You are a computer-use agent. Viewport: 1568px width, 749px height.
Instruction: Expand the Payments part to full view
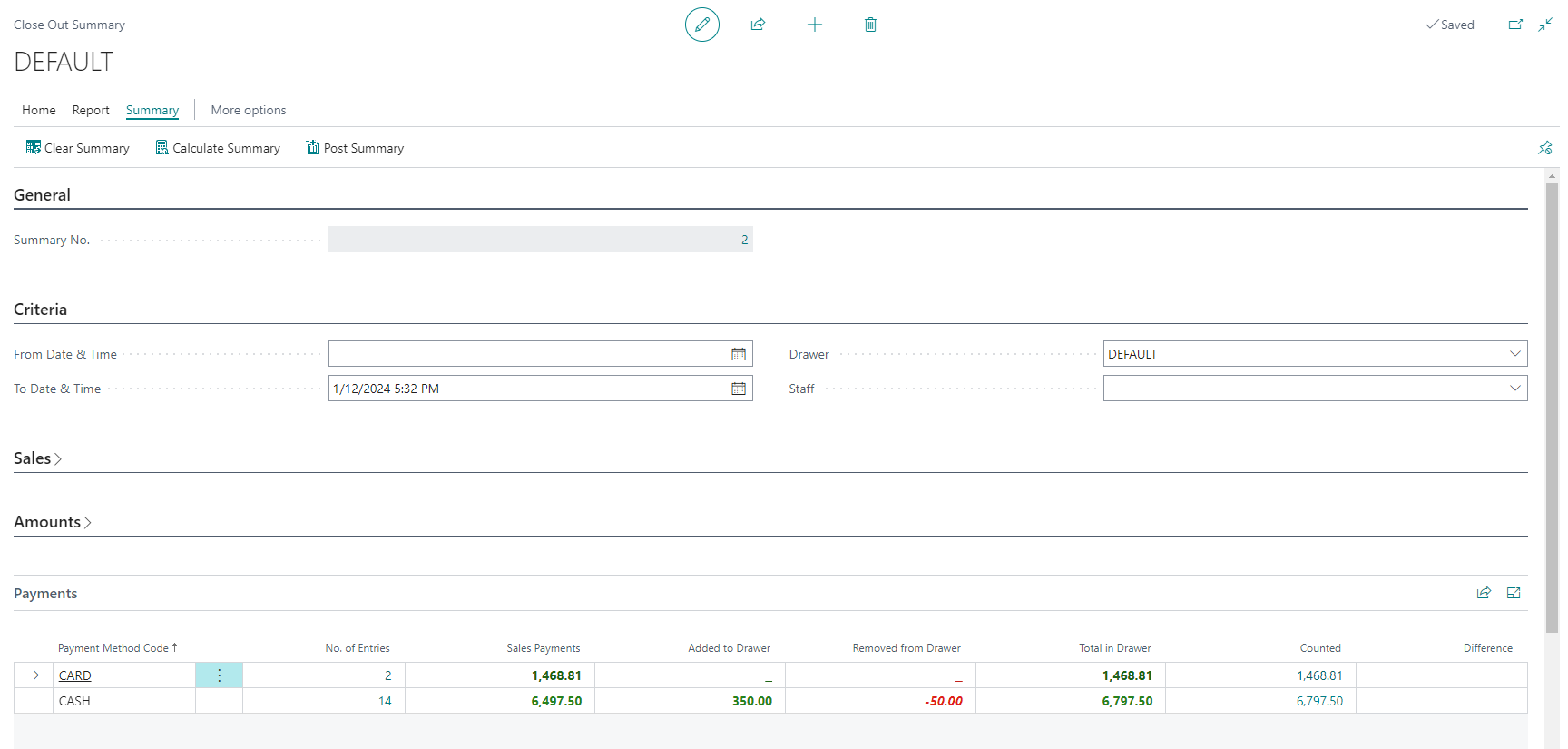click(x=1514, y=593)
